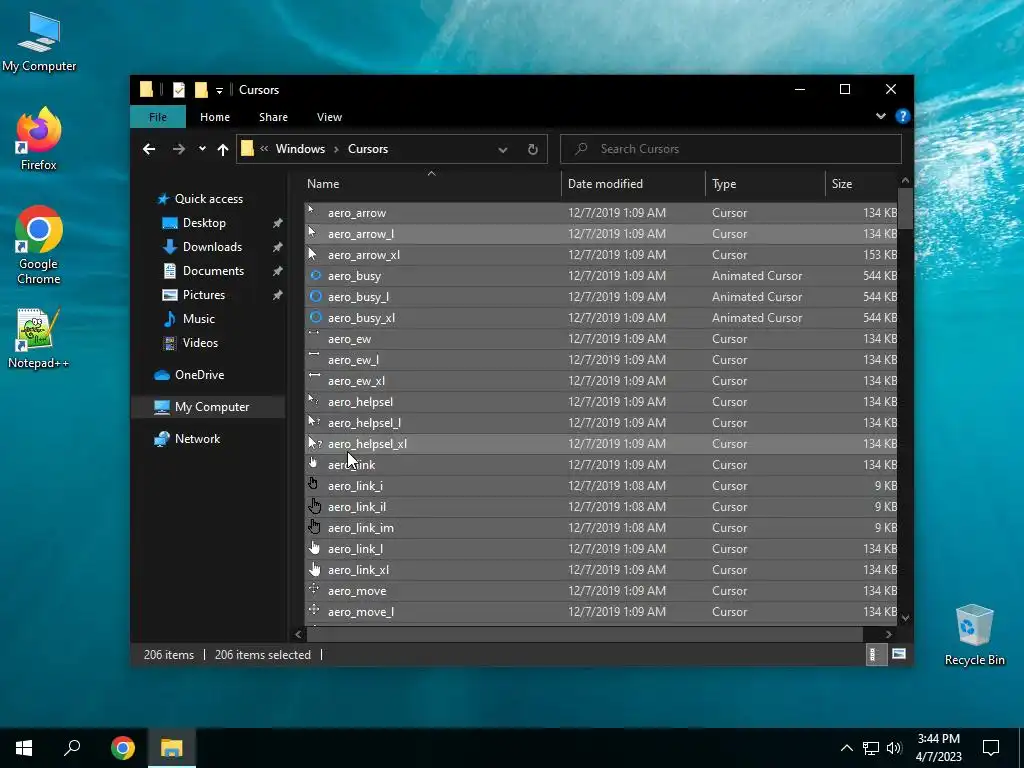Click the aero_arrow_xl file icon
Screen dimensions: 1024x768
313,254
